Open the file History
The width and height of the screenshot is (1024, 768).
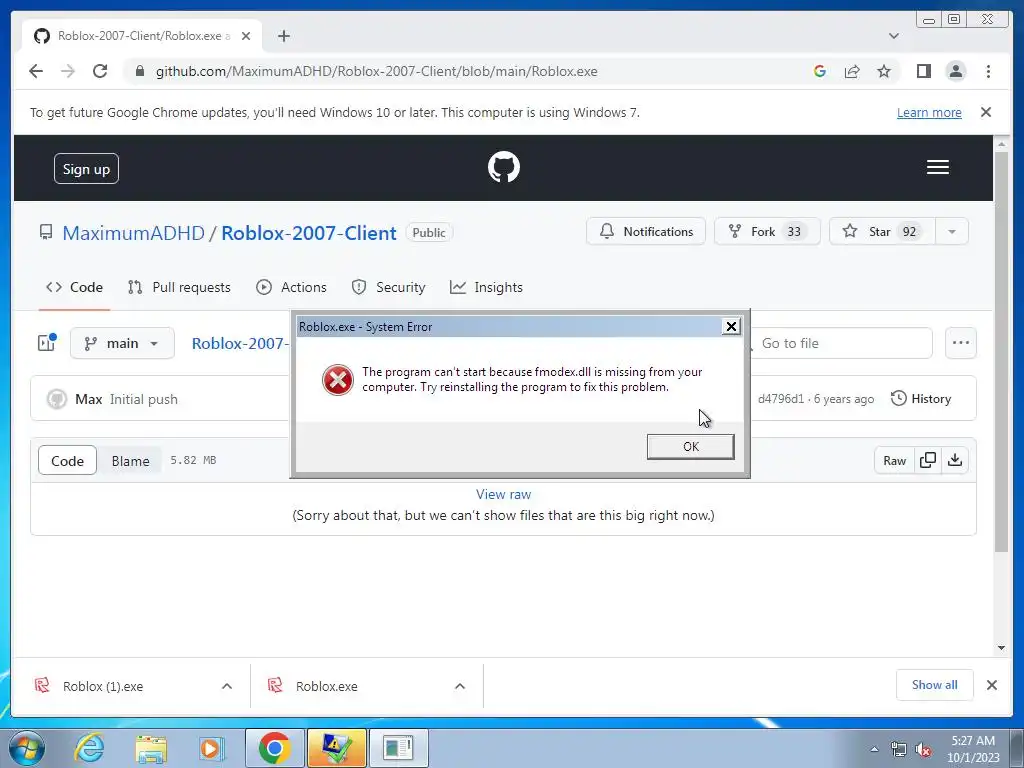click(921, 398)
